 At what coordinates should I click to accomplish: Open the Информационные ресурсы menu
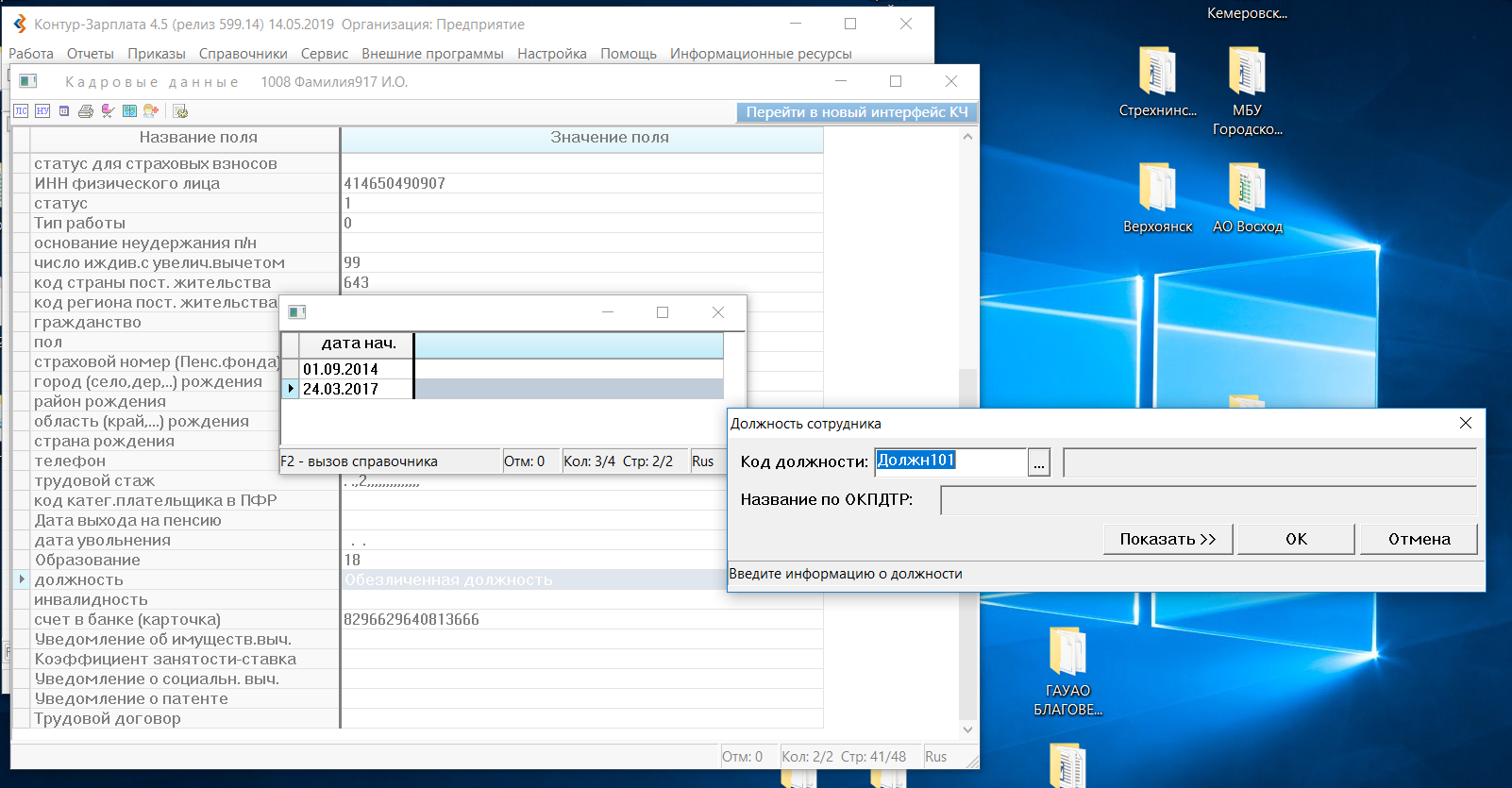pos(761,54)
